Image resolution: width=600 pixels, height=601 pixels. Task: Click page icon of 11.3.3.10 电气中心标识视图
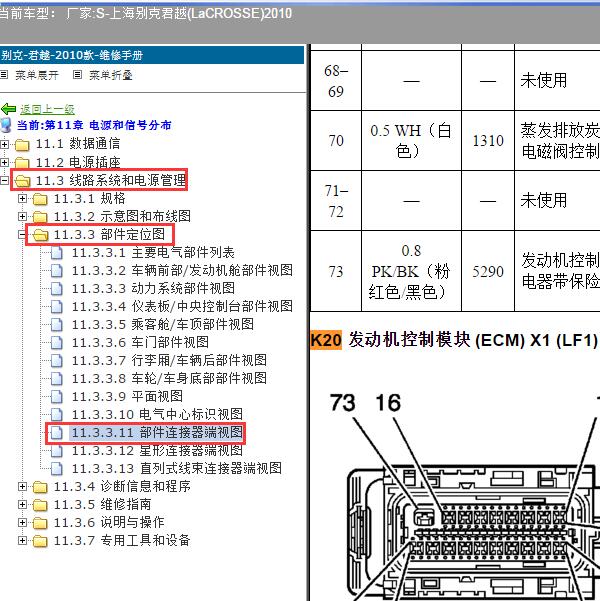(x=57, y=415)
